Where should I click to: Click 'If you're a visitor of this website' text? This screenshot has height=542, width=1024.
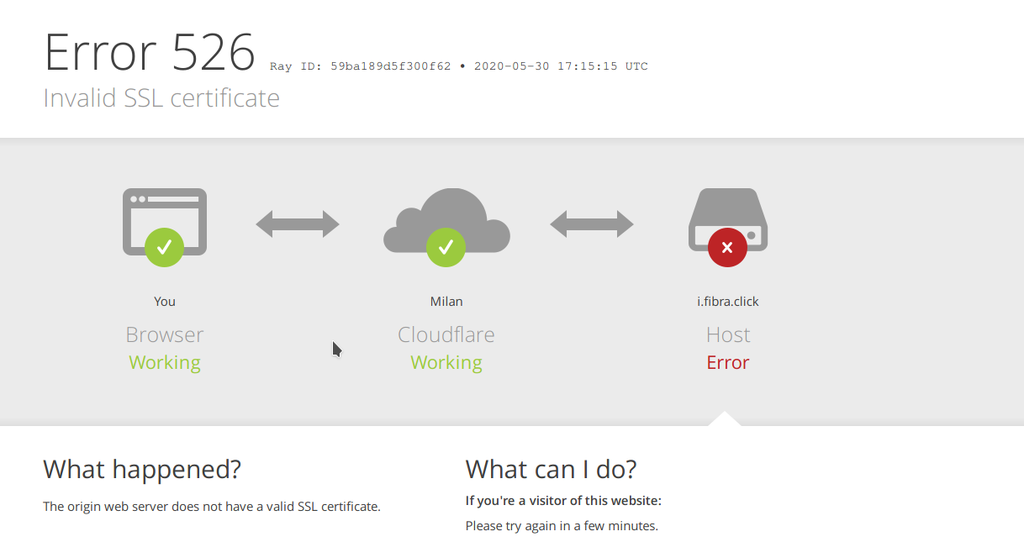click(x=564, y=501)
